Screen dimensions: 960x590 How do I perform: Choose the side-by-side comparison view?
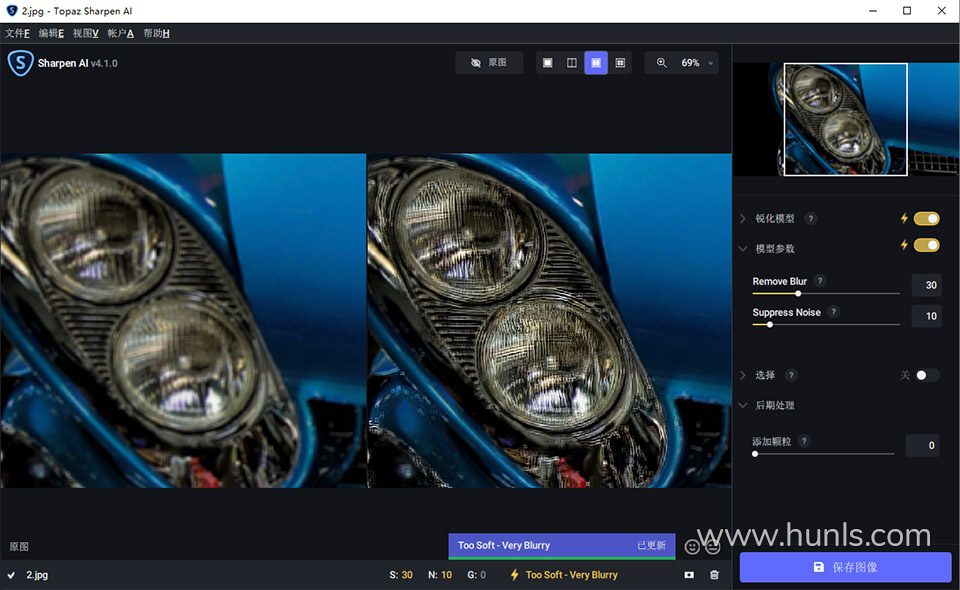[x=596, y=63]
